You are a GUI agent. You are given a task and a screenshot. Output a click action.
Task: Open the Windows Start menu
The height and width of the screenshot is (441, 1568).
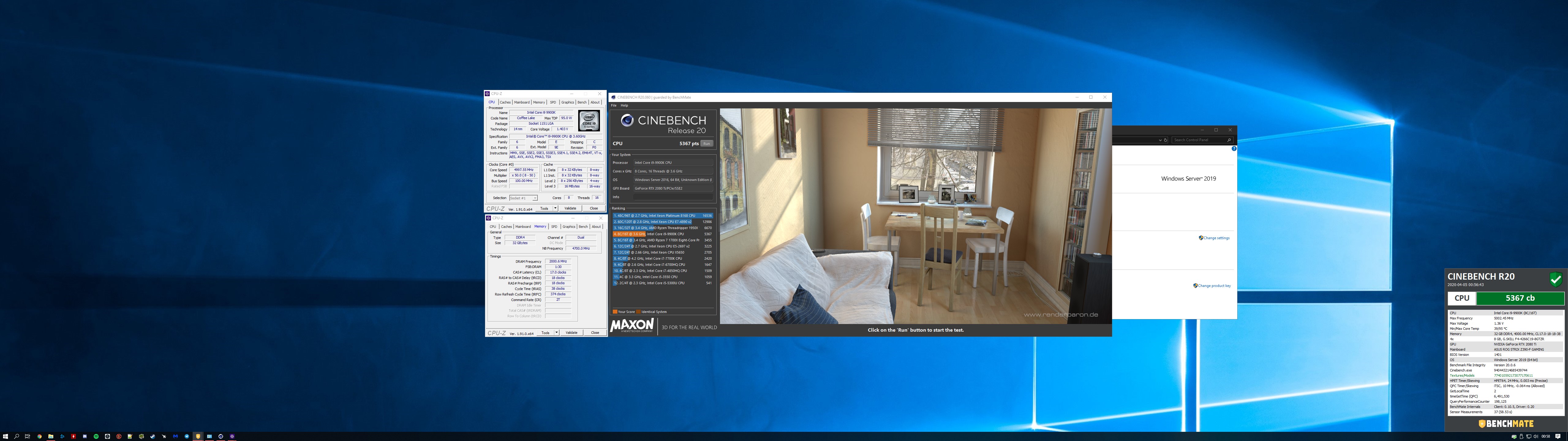tap(6, 436)
